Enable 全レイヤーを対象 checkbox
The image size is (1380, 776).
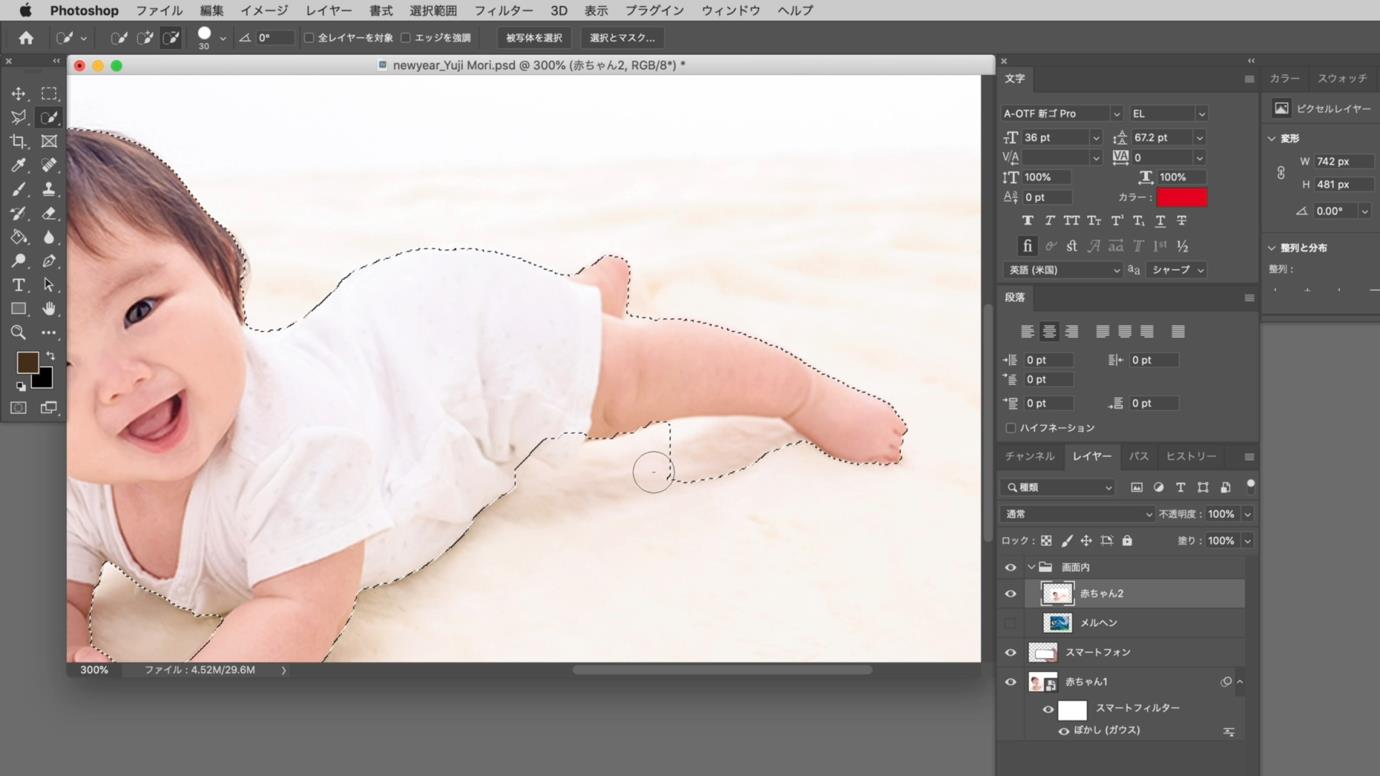point(309,38)
